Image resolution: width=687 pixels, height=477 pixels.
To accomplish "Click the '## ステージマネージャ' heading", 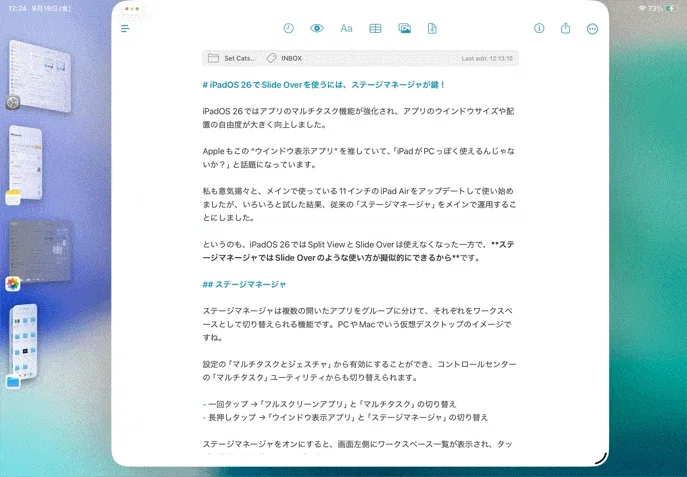I will pos(244,284).
